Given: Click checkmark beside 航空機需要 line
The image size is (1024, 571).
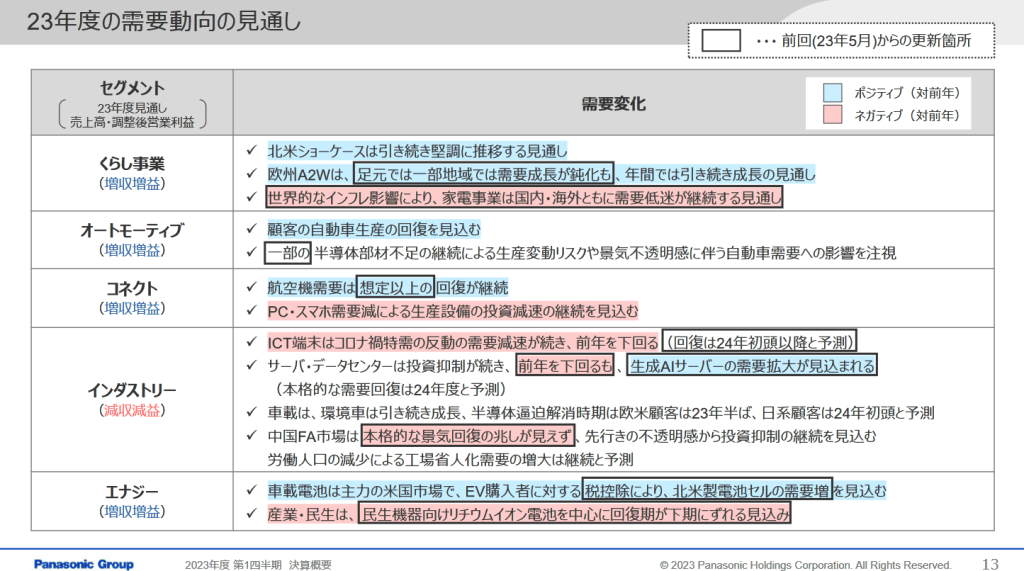Looking at the screenshot, I should tap(251, 288).
